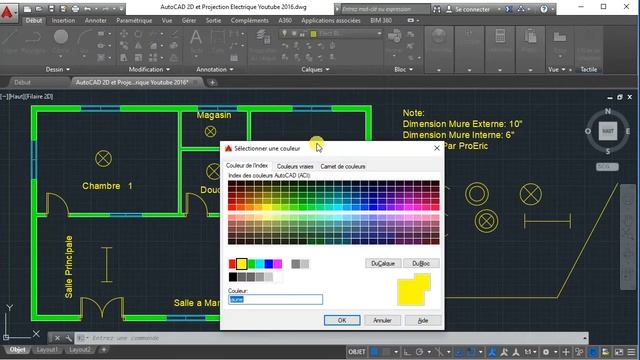
Task: Toggle 2D object snap in status bar
Action: (x=471, y=351)
